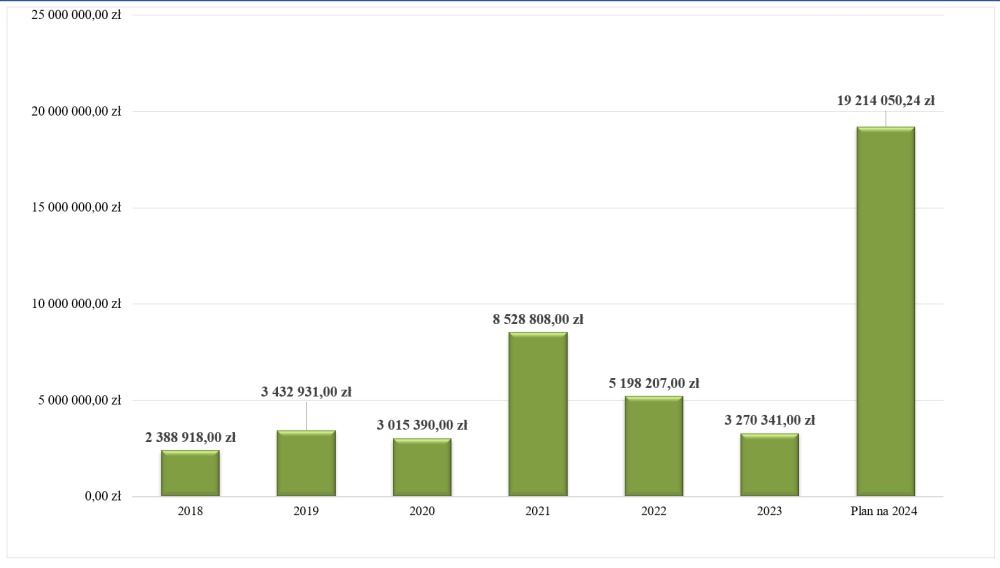
Task: Select the tall 2021 bar
Action: click(x=538, y=414)
